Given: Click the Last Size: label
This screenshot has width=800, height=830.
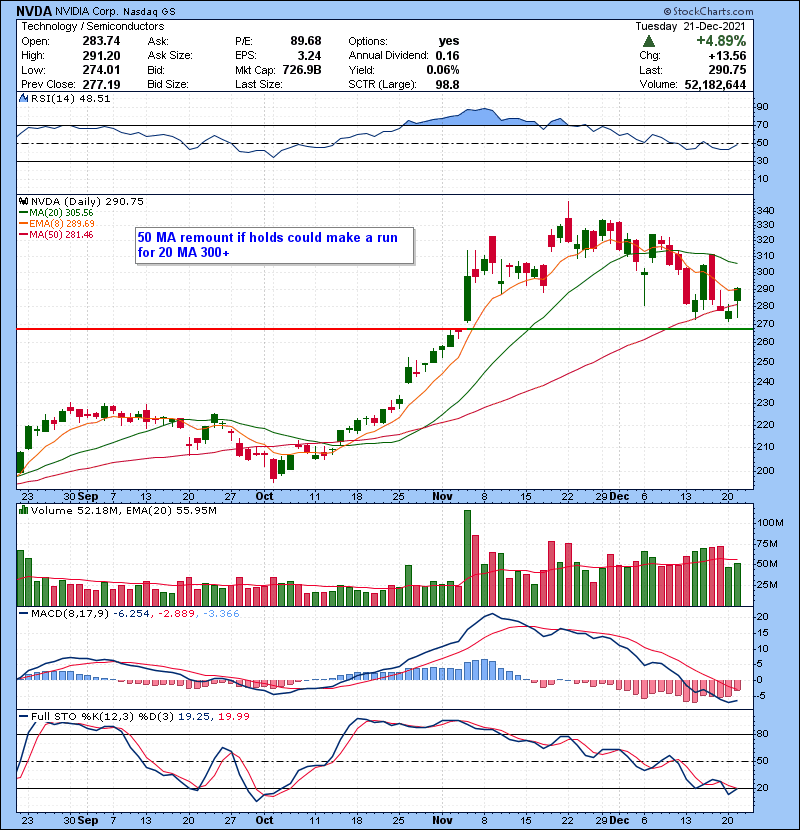Looking at the screenshot, I should click(x=258, y=85).
